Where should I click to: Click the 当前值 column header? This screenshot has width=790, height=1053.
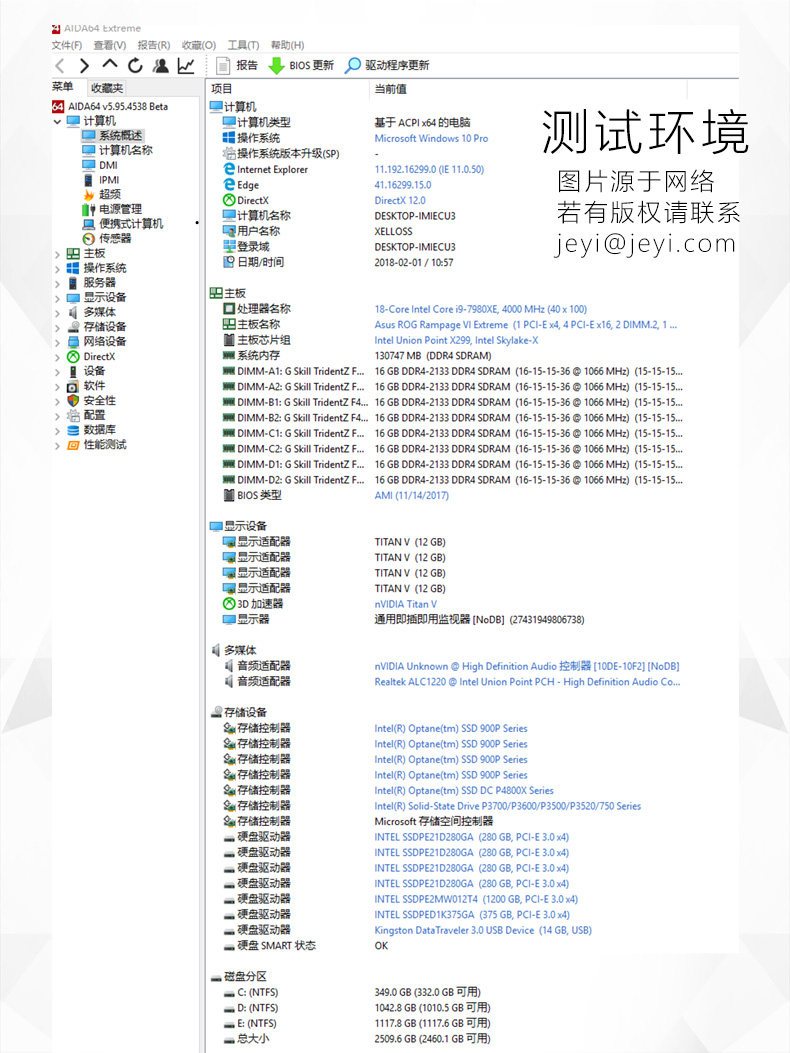(x=390, y=89)
